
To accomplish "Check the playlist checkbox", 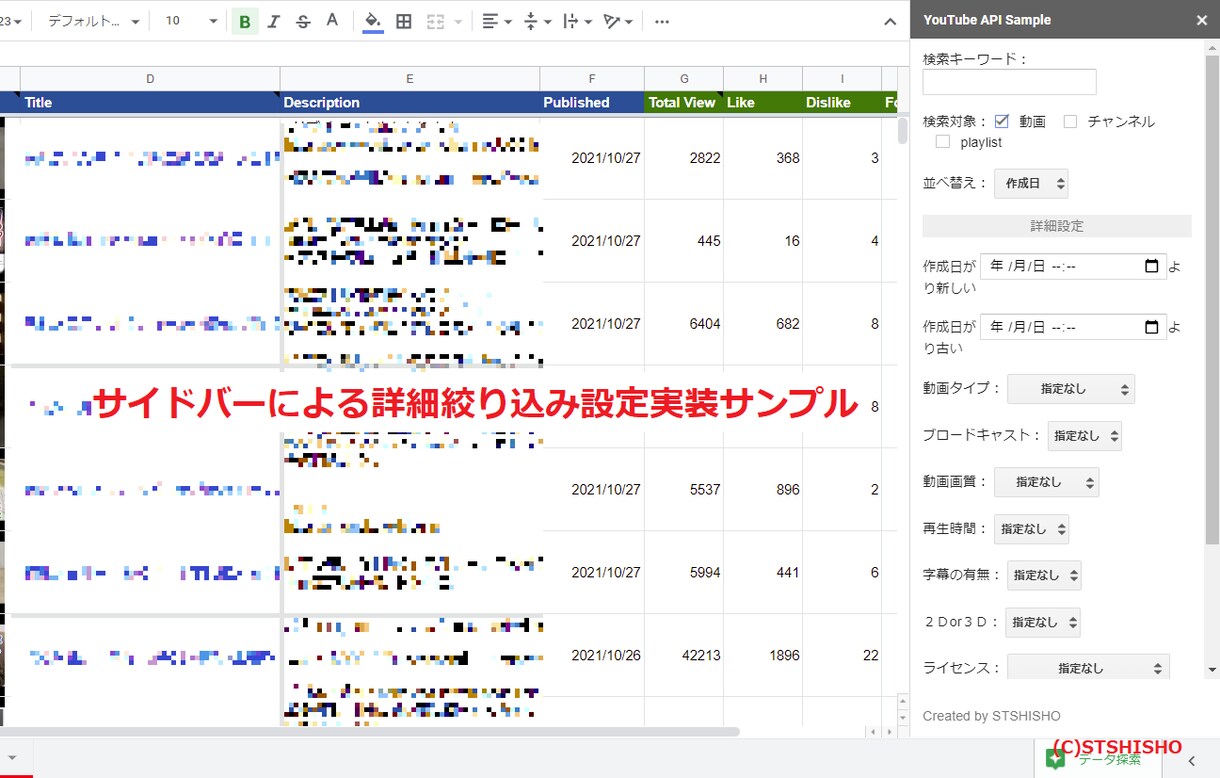I will tap(943, 142).
